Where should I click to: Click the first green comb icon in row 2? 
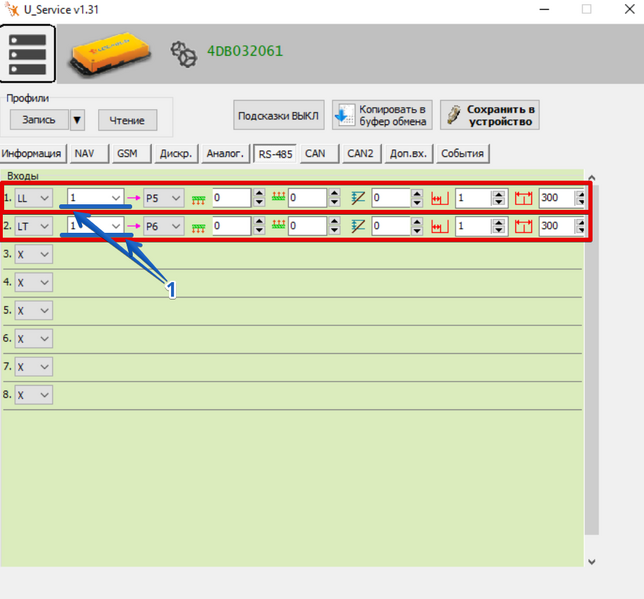click(198, 228)
